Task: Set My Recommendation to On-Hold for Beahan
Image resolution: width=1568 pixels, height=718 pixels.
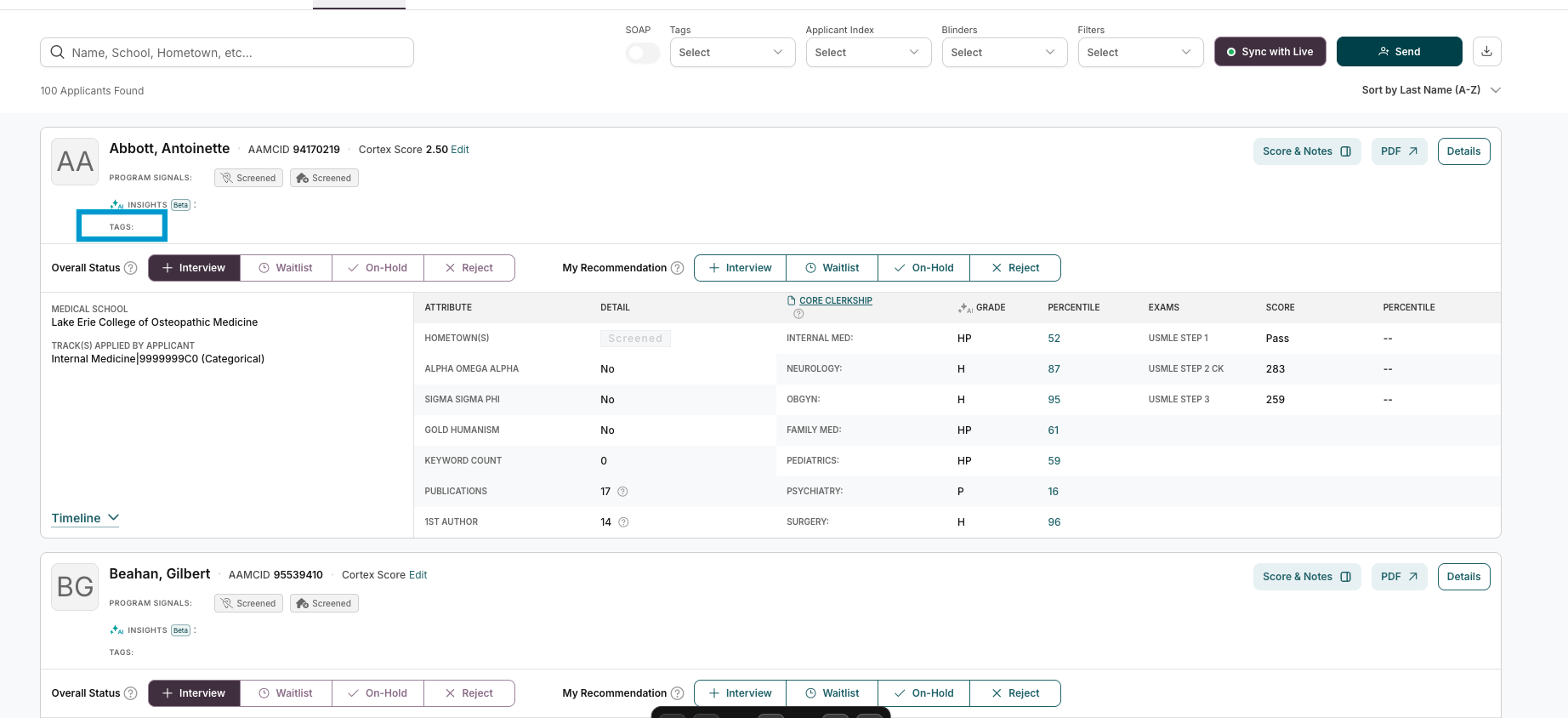Action: coord(923,693)
